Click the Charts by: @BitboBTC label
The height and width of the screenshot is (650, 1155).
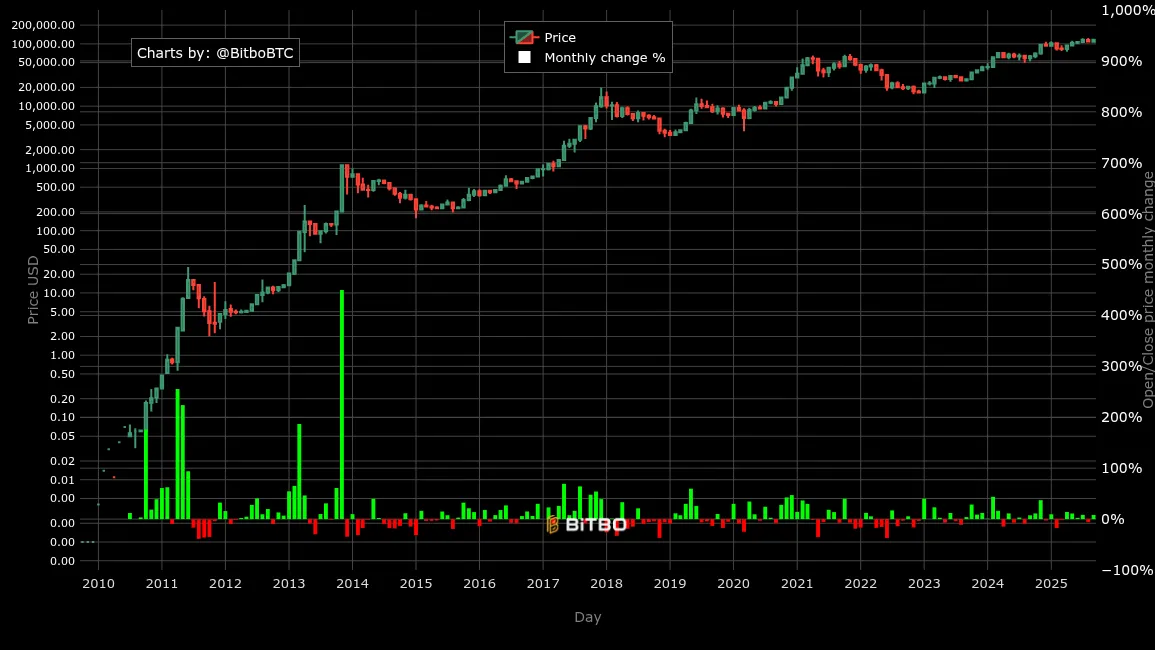pyautogui.click(x=215, y=53)
